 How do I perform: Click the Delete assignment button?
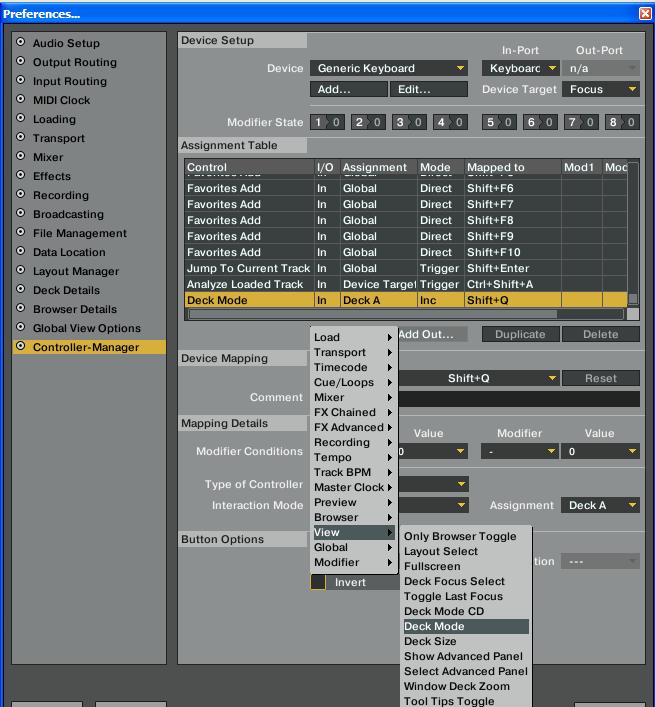(601, 334)
